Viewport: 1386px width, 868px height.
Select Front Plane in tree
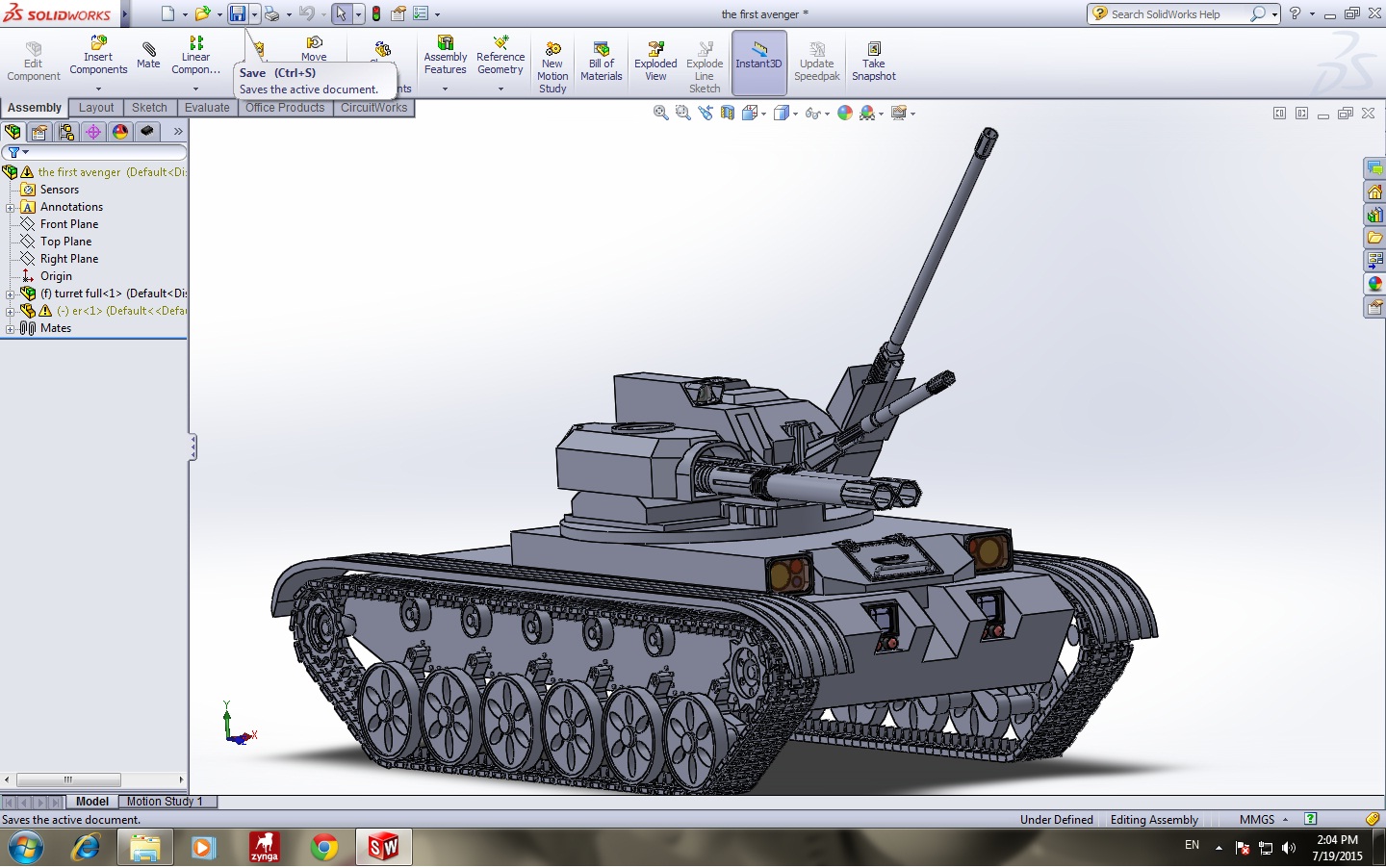tap(69, 225)
